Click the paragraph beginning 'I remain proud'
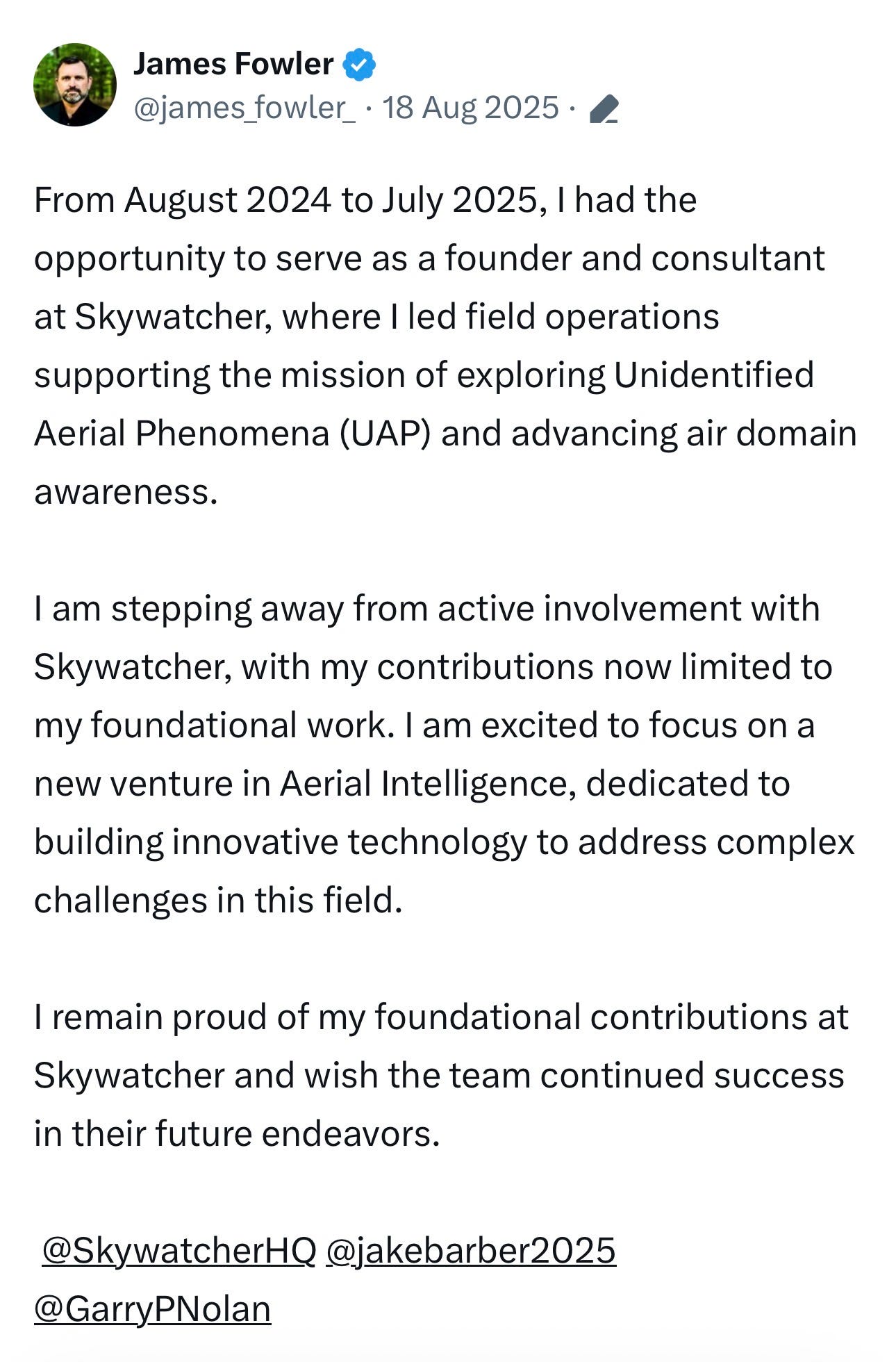 tap(441, 1075)
